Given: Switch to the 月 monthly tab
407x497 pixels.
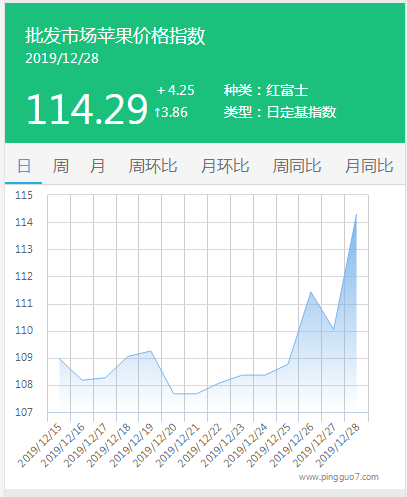Looking at the screenshot, I should tap(97, 166).
